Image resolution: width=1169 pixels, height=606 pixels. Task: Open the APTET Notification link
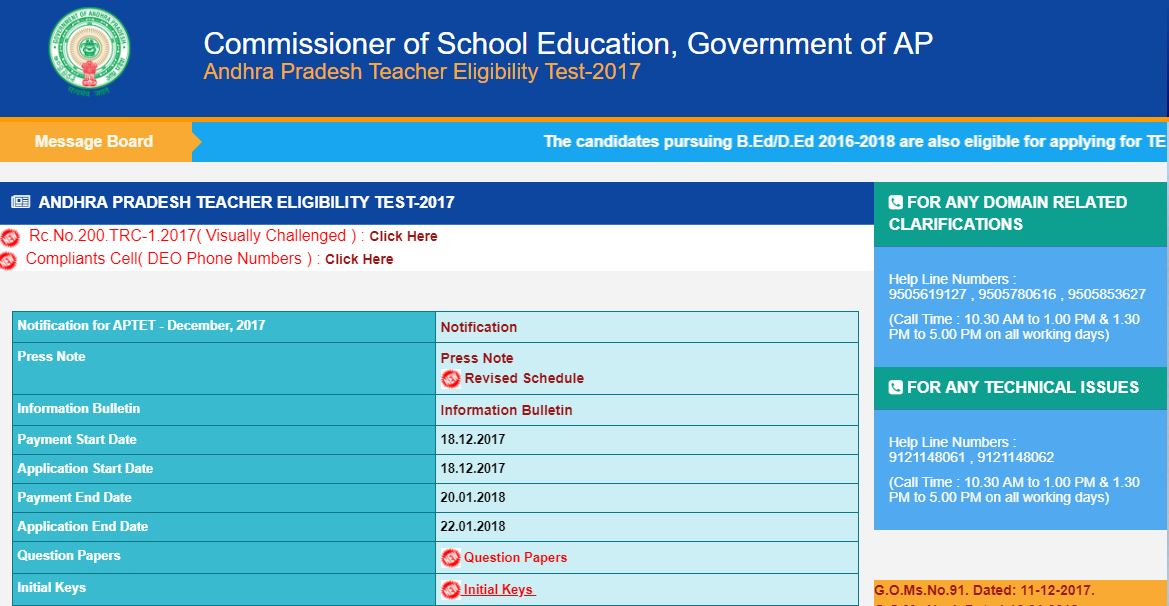[x=478, y=327]
